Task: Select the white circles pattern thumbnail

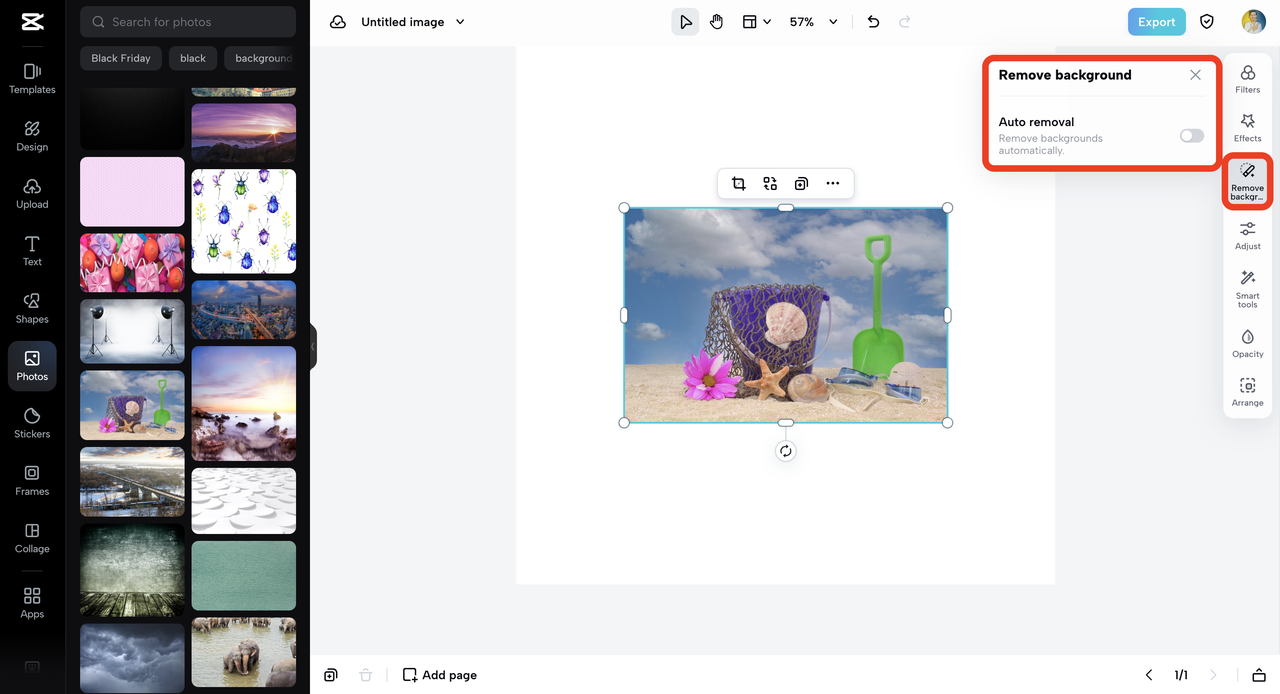Action: coord(244,500)
